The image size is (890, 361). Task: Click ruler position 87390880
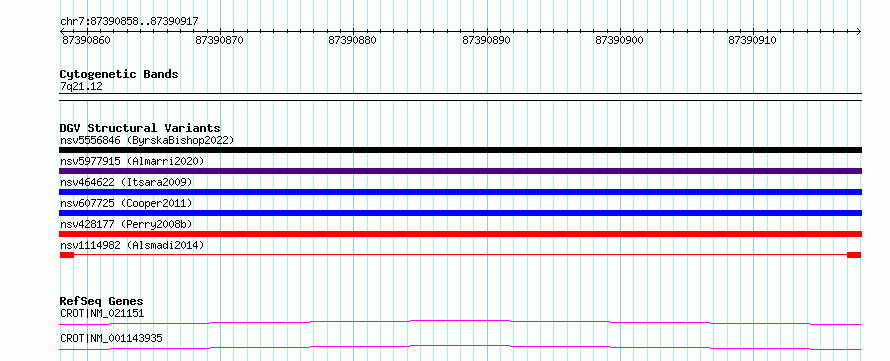point(352,40)
